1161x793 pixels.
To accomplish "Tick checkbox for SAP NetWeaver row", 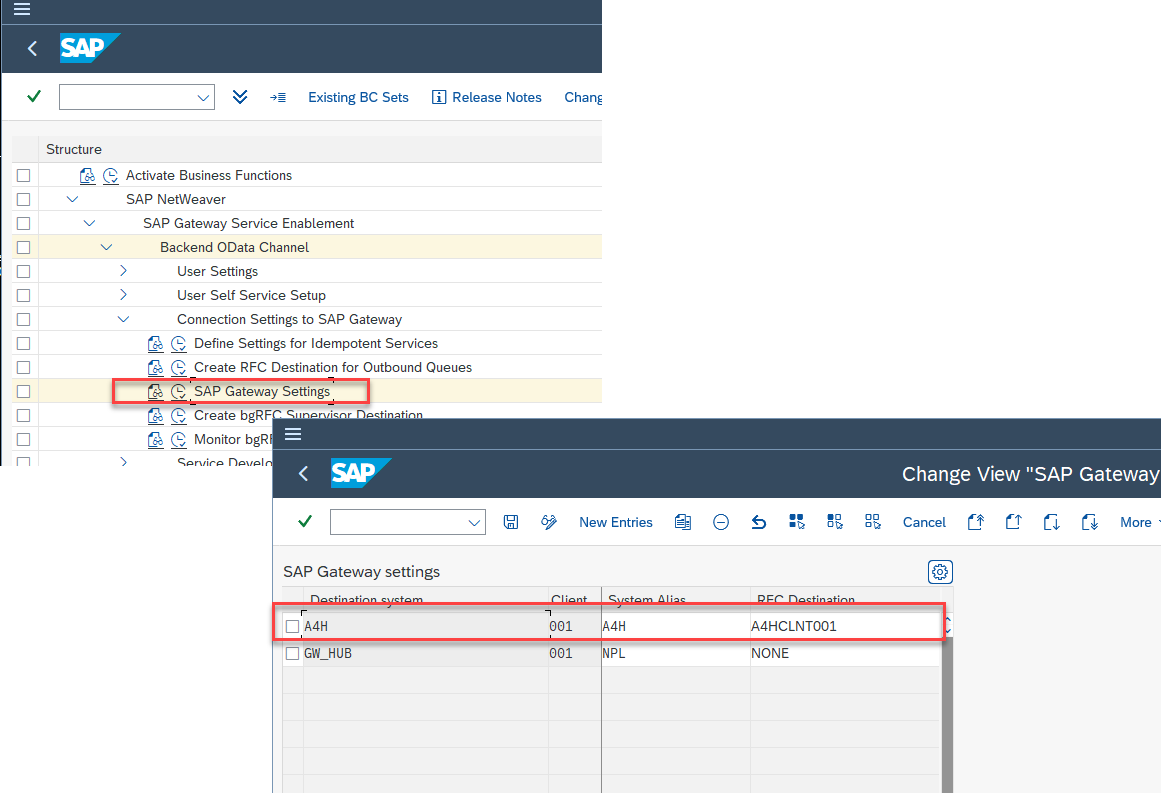I will click(24, 199).
